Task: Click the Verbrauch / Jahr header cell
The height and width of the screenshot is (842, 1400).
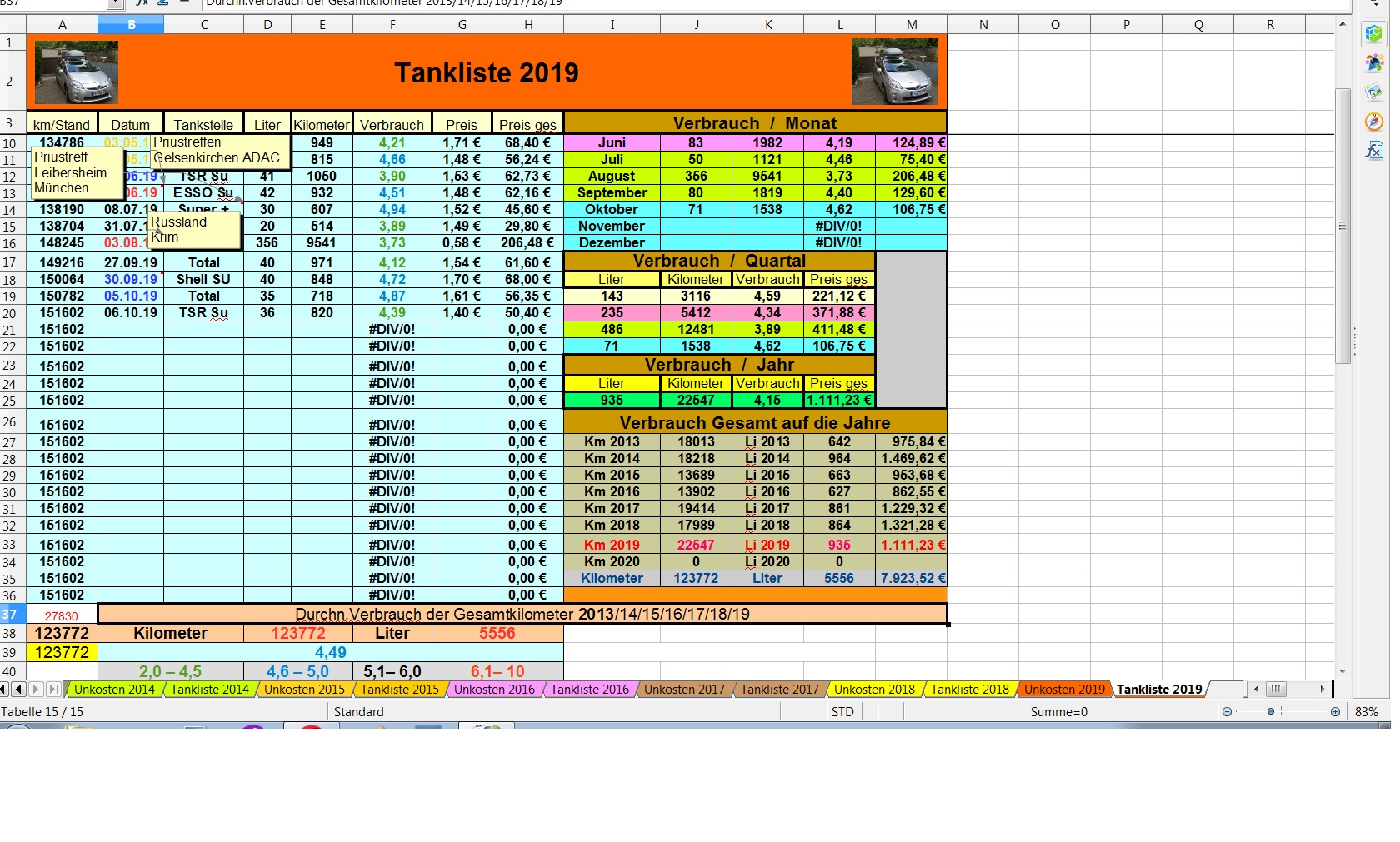Action: 719,365
